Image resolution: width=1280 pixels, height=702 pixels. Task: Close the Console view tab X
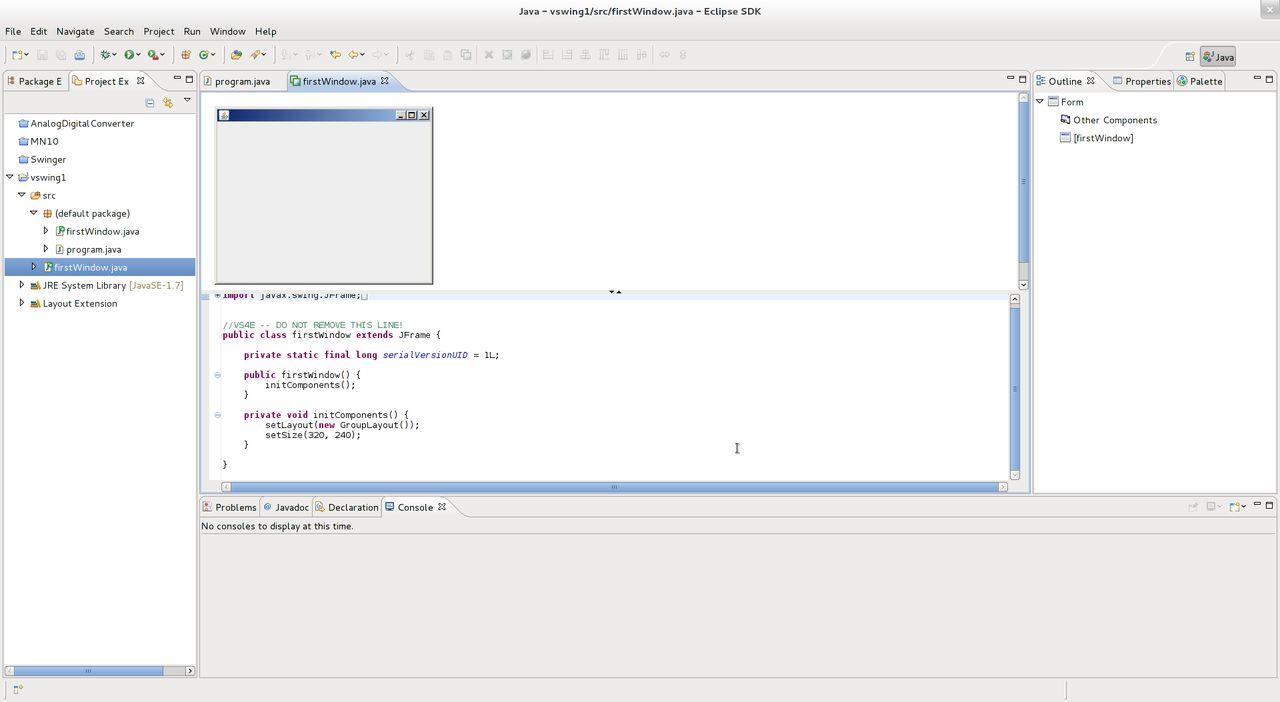[x=442, y=507]
